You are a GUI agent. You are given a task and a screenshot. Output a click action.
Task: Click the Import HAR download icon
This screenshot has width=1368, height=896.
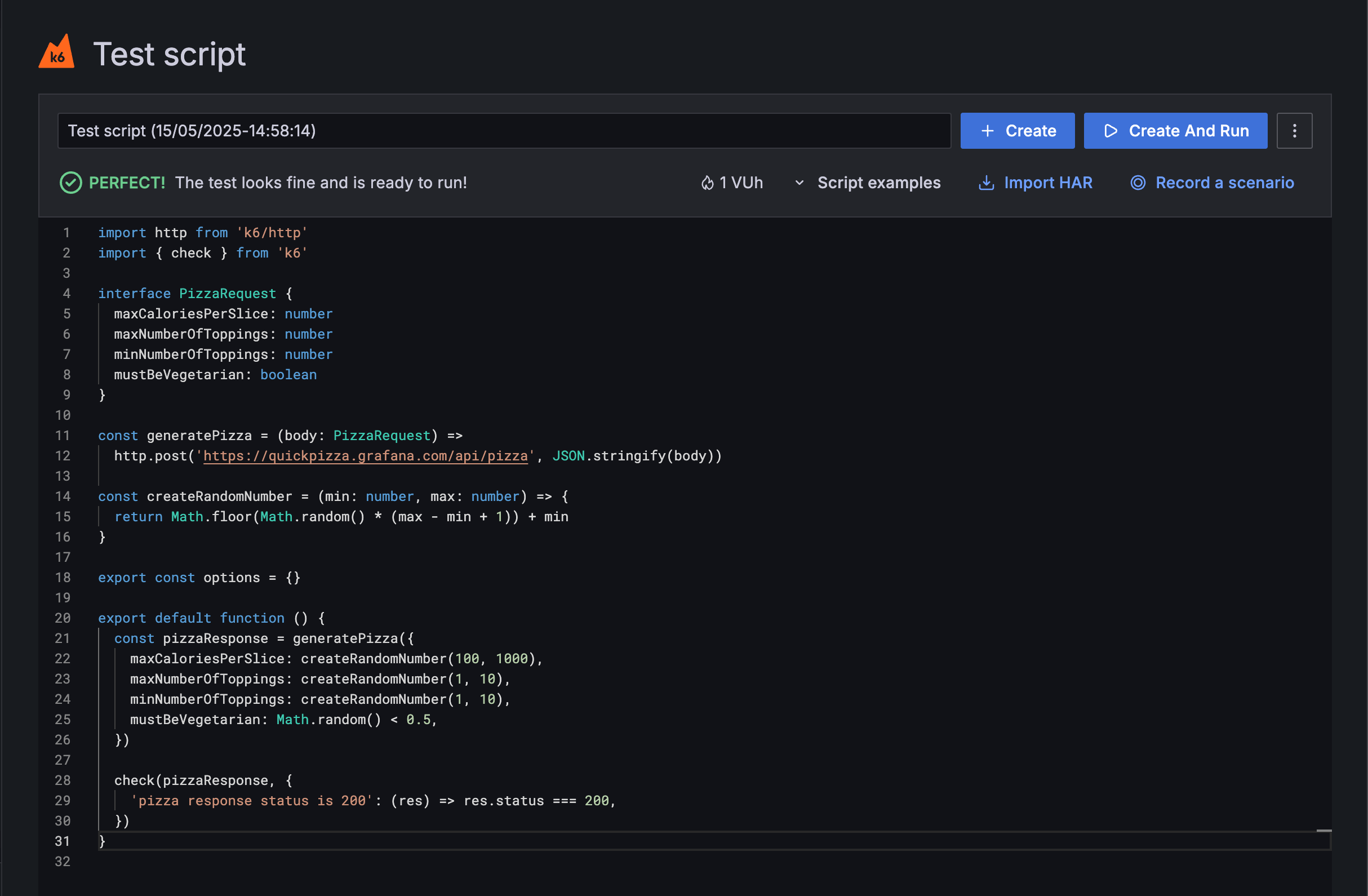point(986,183)
